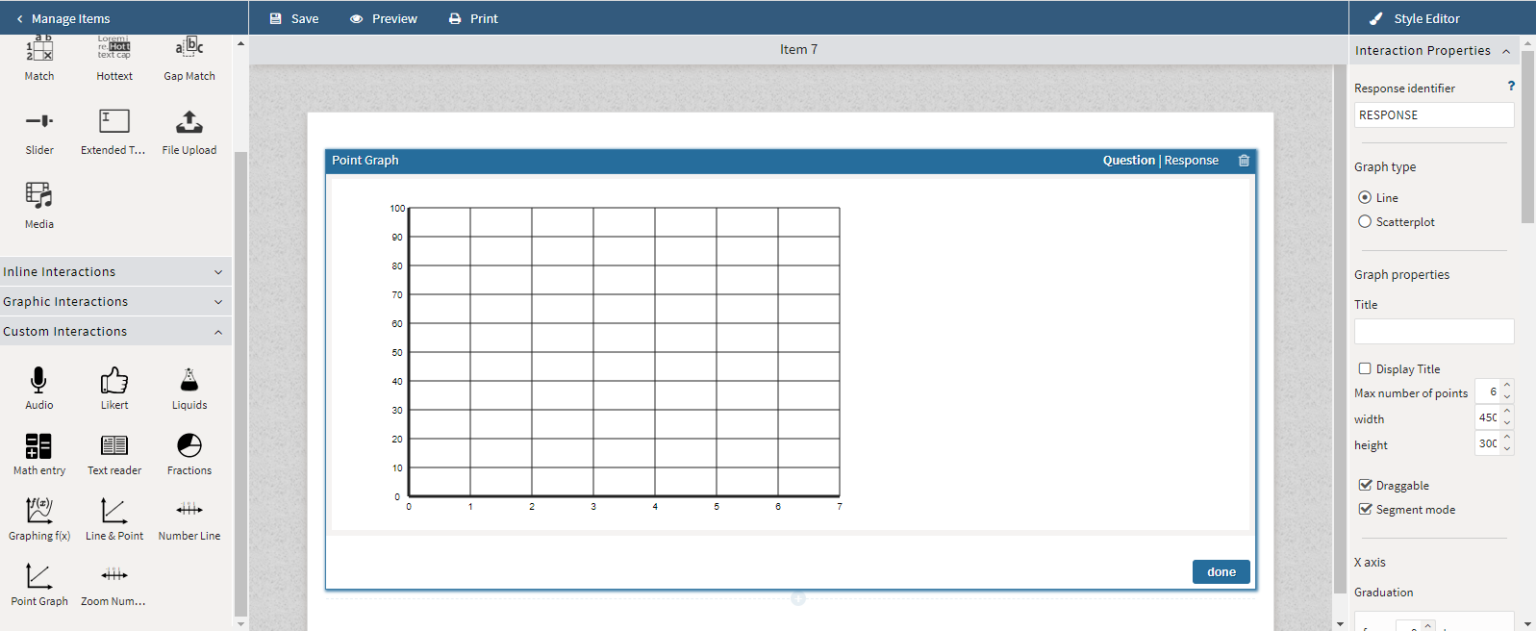Disable the Draggable option
Viewport: 1536px width, 631px height.
tap(1365, 485)
